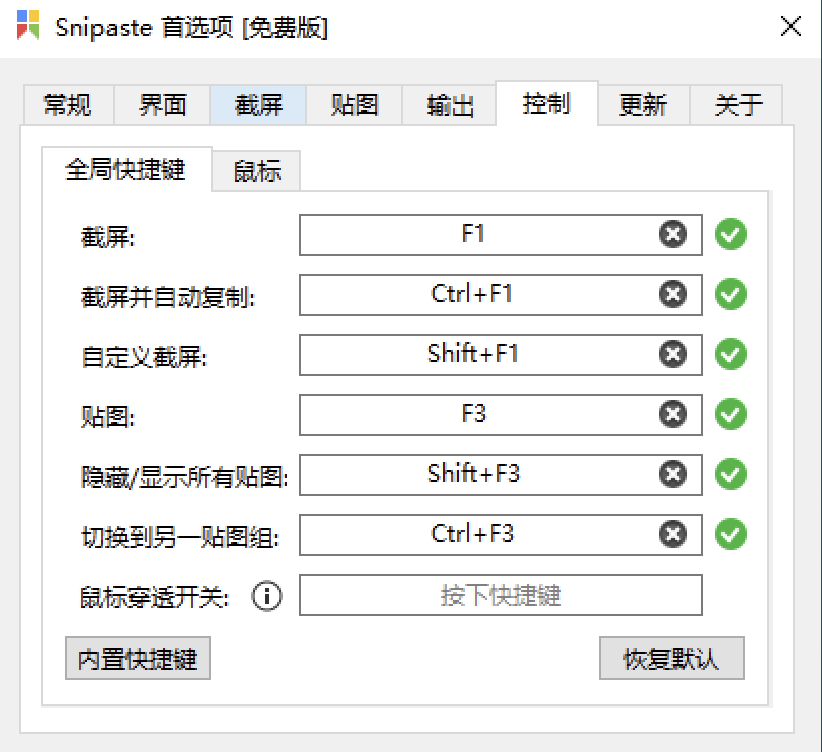Select the 控制 tab
822x752 pixels.
pos(547,103)
